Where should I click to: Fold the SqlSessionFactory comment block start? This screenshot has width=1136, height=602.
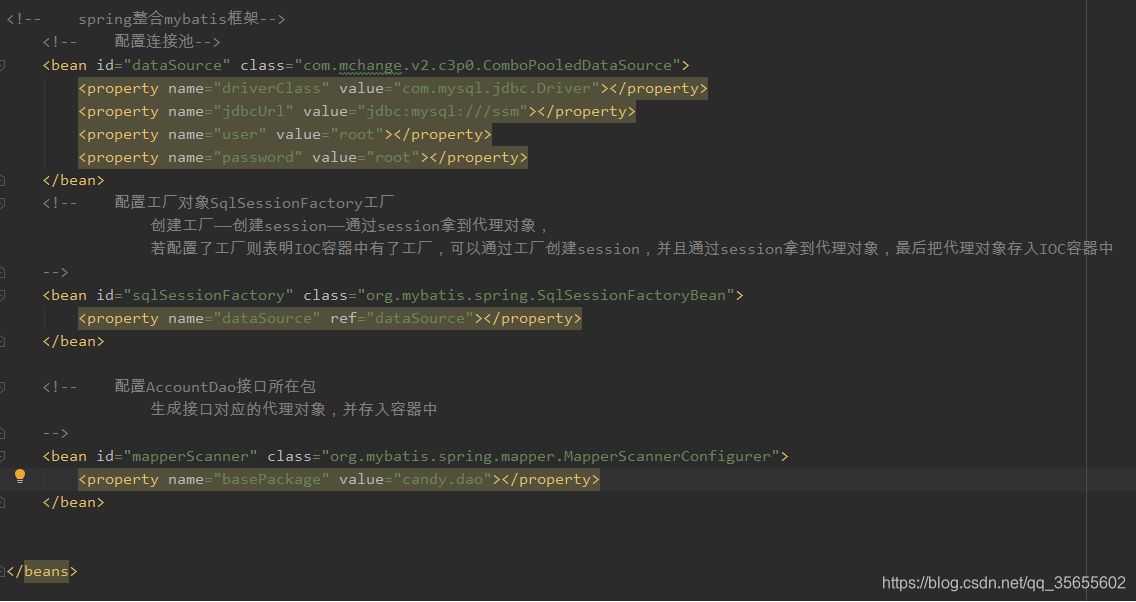[2, 203]
